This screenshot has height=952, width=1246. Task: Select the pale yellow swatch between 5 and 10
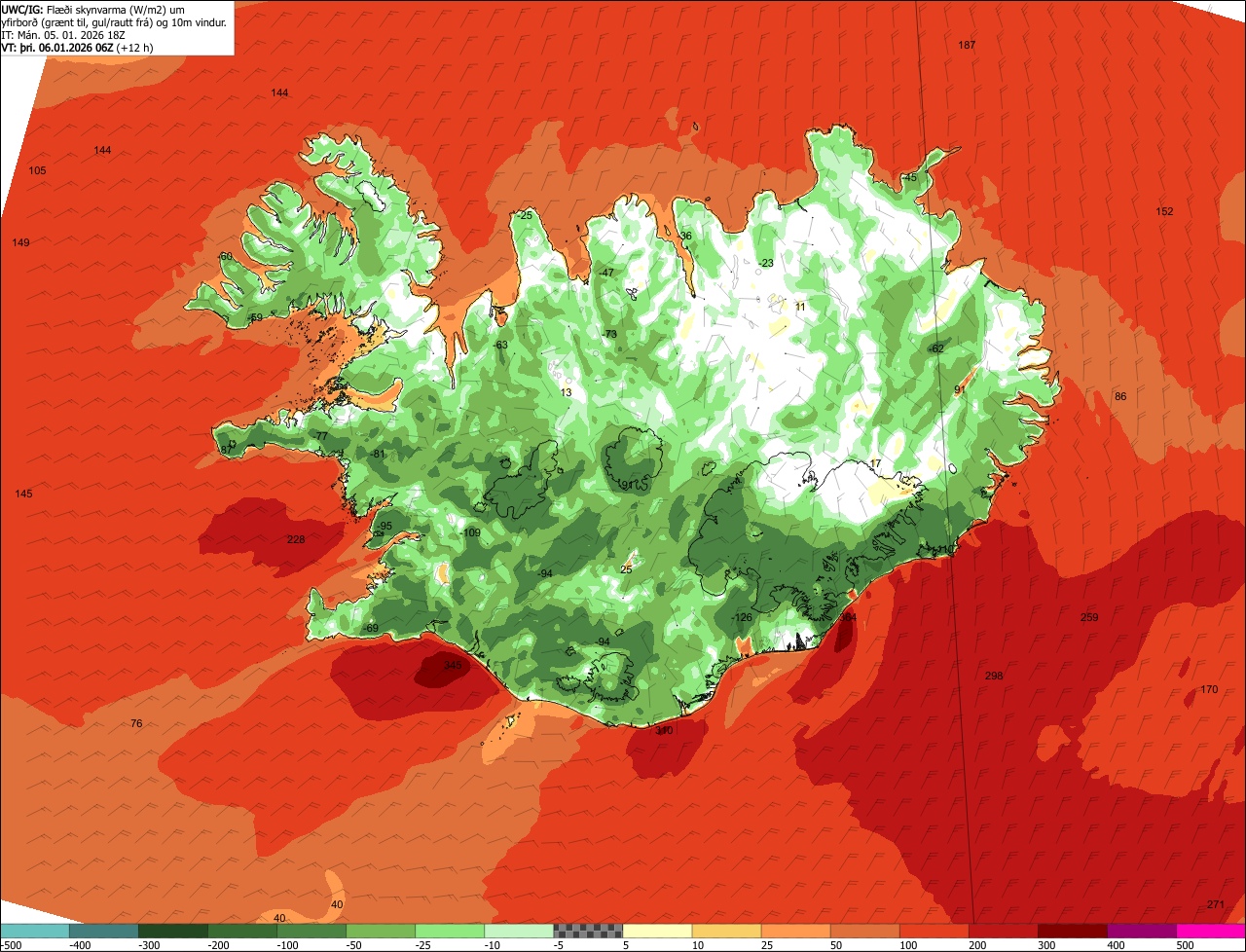(x=657, y=931)
